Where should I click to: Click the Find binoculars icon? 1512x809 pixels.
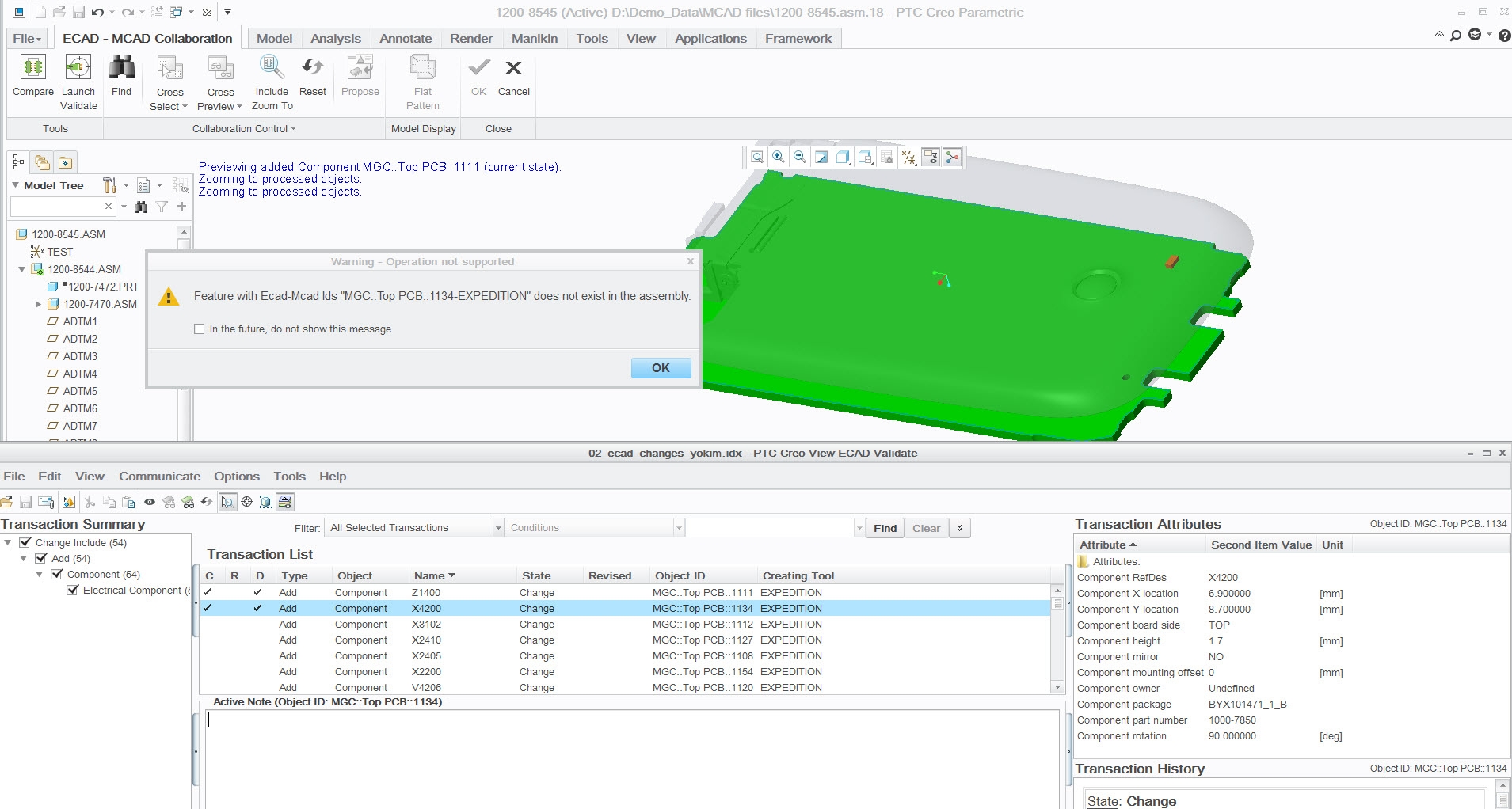[121, 68]
